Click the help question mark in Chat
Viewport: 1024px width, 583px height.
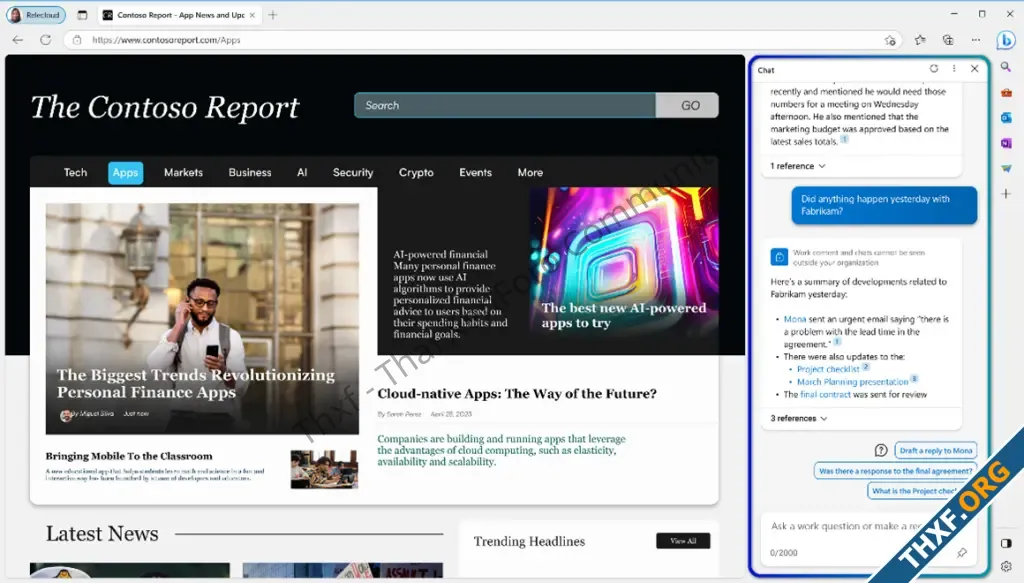pyautogui.click(x=881, y=450)
